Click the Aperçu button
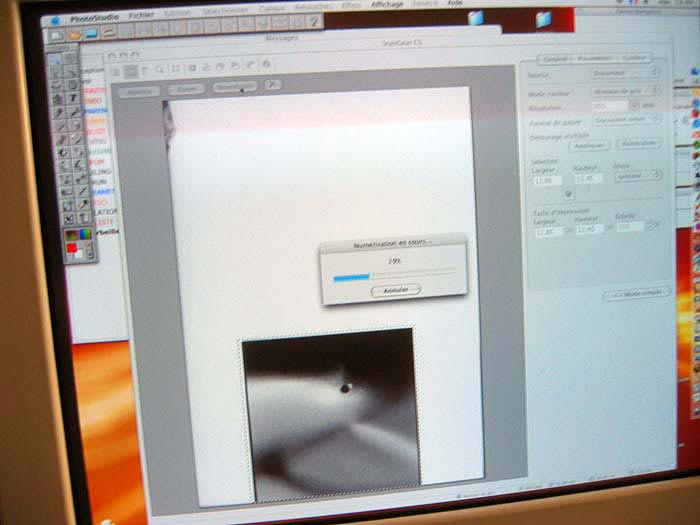700x525 pixels. tap(139, 92)
